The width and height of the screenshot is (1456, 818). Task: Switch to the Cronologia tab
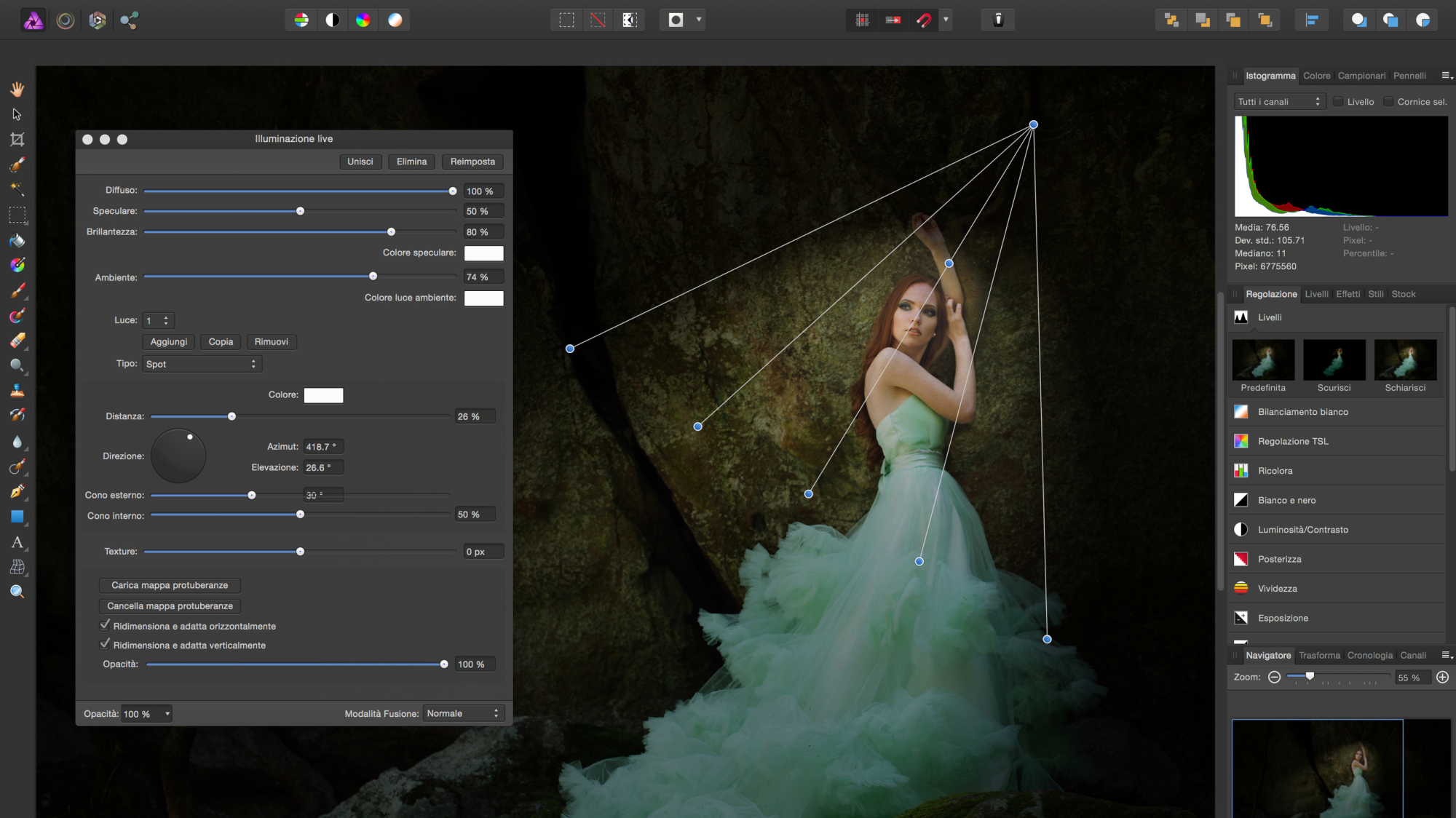[x=1369, y=655]
